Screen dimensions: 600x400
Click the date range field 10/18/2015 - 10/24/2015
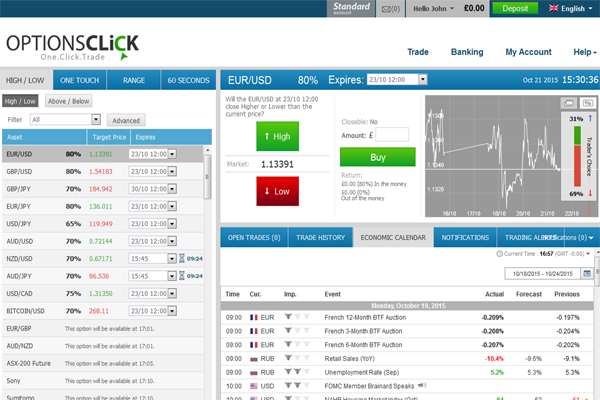coord(543,273)
